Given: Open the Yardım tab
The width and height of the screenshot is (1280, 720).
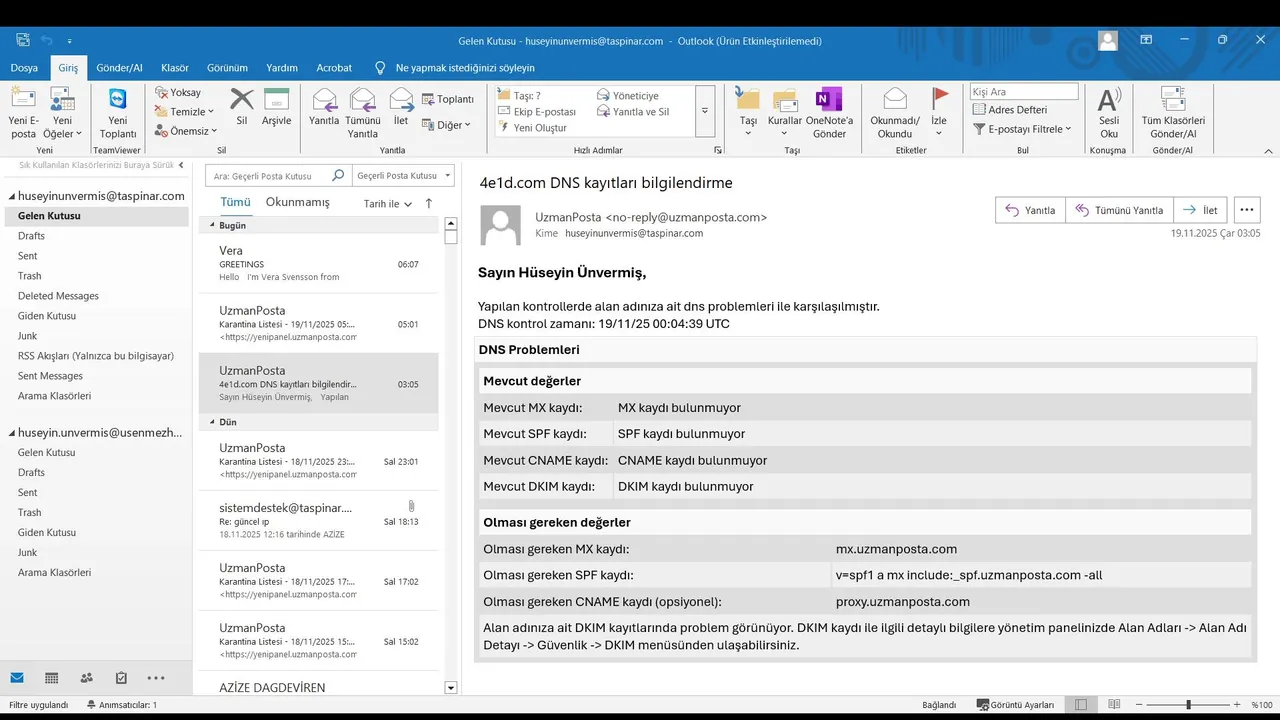Looking at the screenshot, I should click(x=282, y=68).
